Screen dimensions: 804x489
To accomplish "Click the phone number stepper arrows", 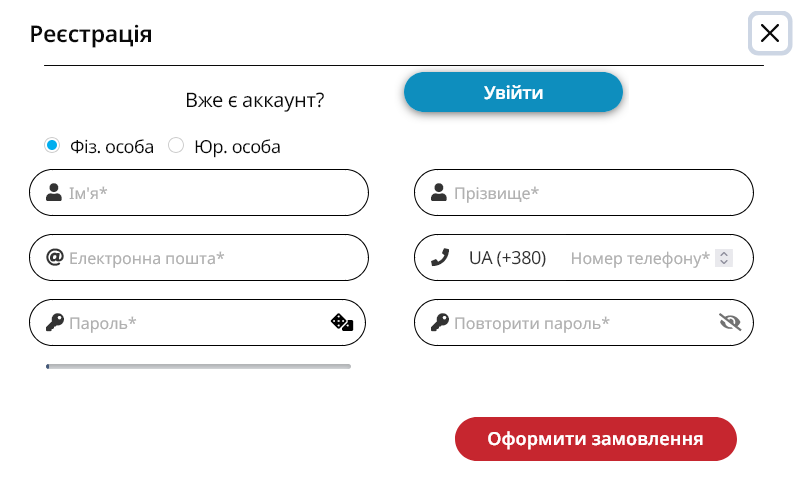I will (724, 258).
